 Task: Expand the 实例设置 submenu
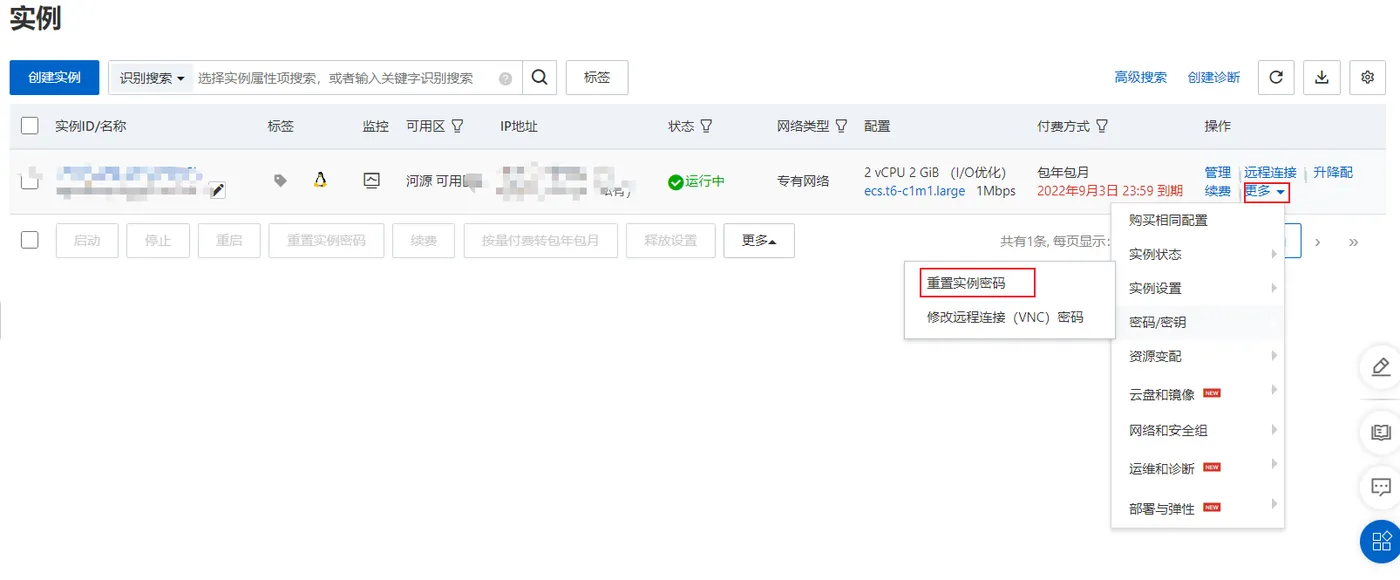(1198, 288)
